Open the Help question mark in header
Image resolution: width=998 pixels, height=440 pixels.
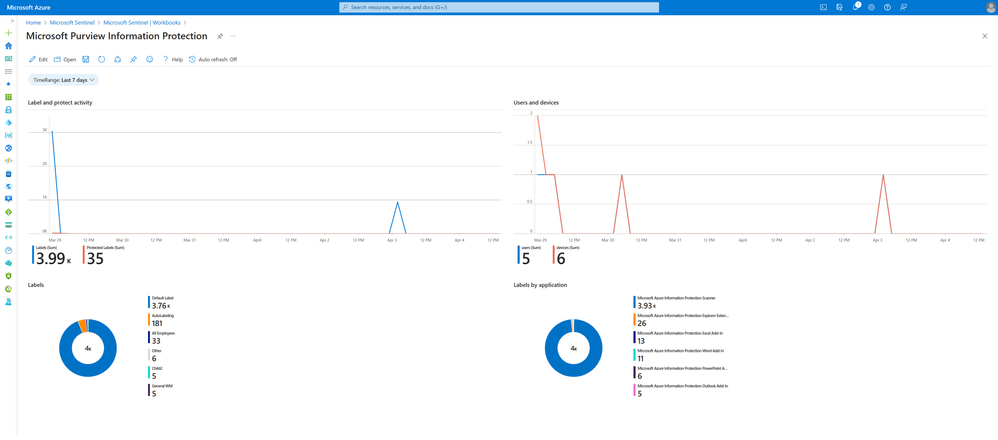887,7
